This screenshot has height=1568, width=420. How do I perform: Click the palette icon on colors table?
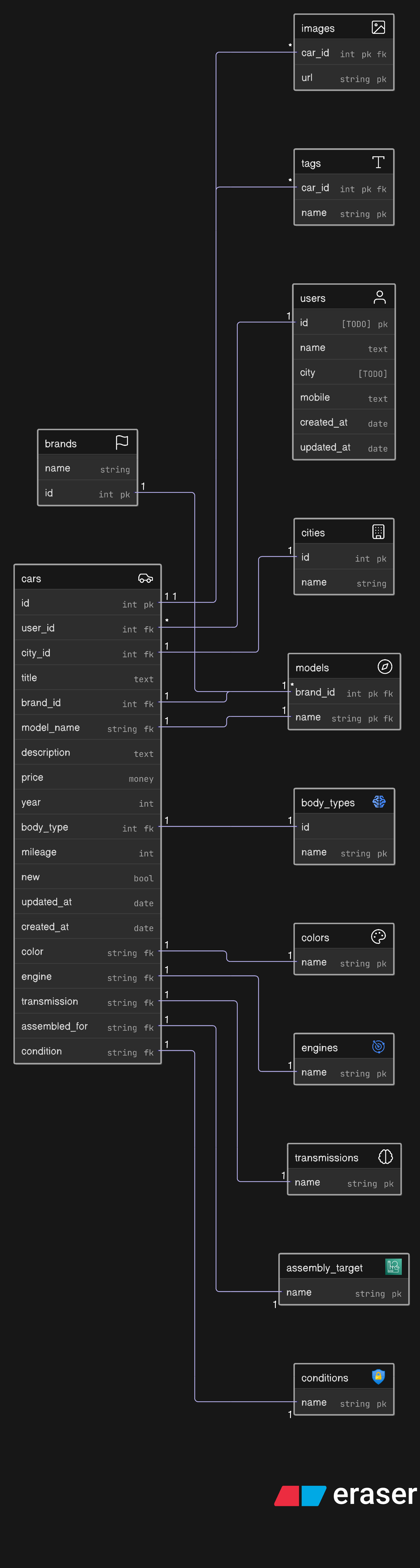[378, 937]
